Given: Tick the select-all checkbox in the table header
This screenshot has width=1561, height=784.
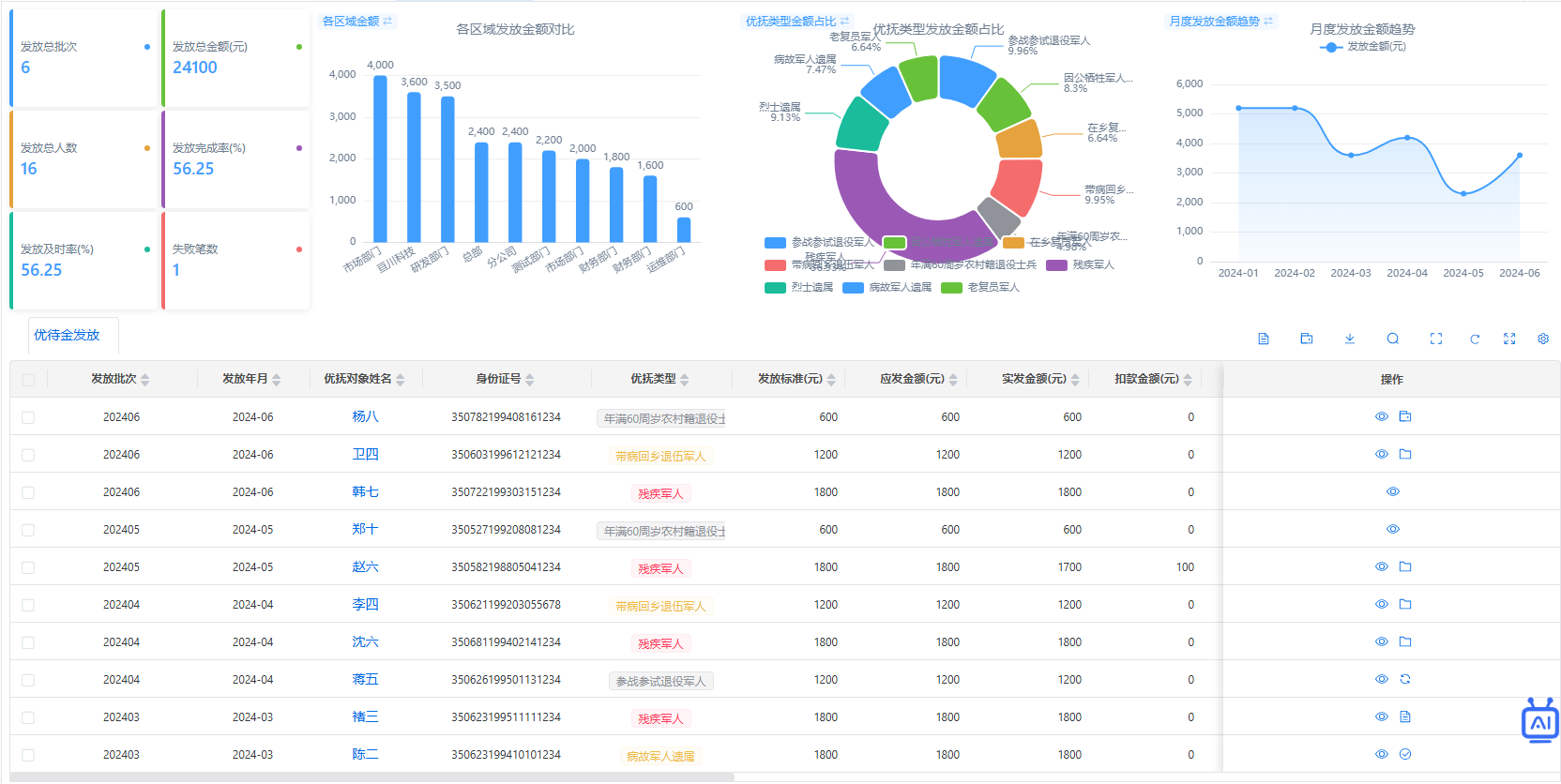Looking at the screenshot, I should (x=28, y=380).
